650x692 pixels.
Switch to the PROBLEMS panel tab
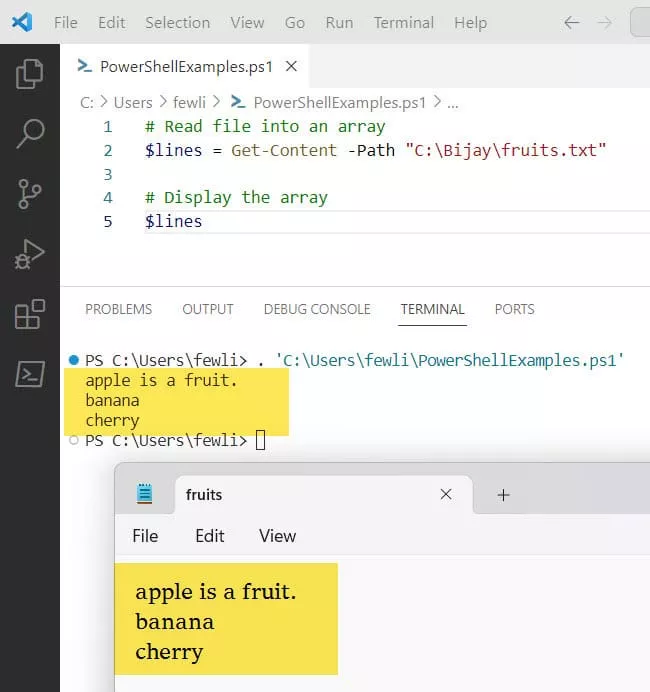coord(118,309)
